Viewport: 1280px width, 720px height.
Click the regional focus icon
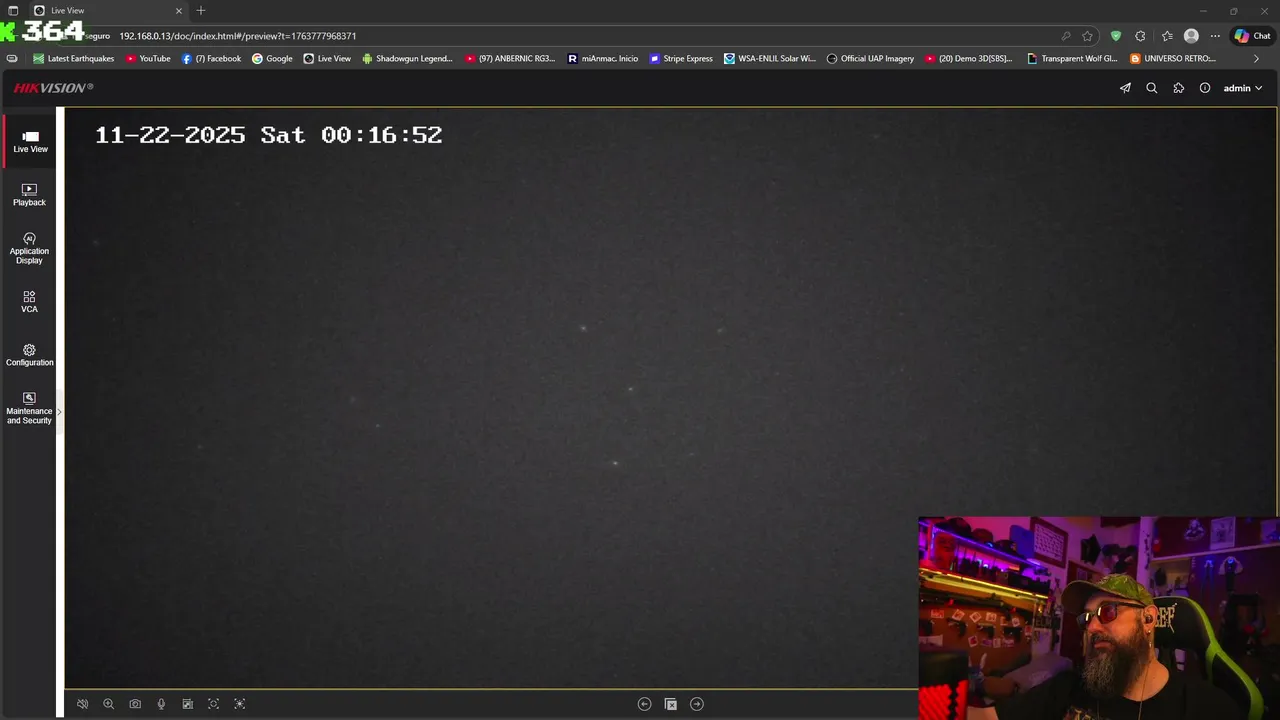tap(213, 704)
